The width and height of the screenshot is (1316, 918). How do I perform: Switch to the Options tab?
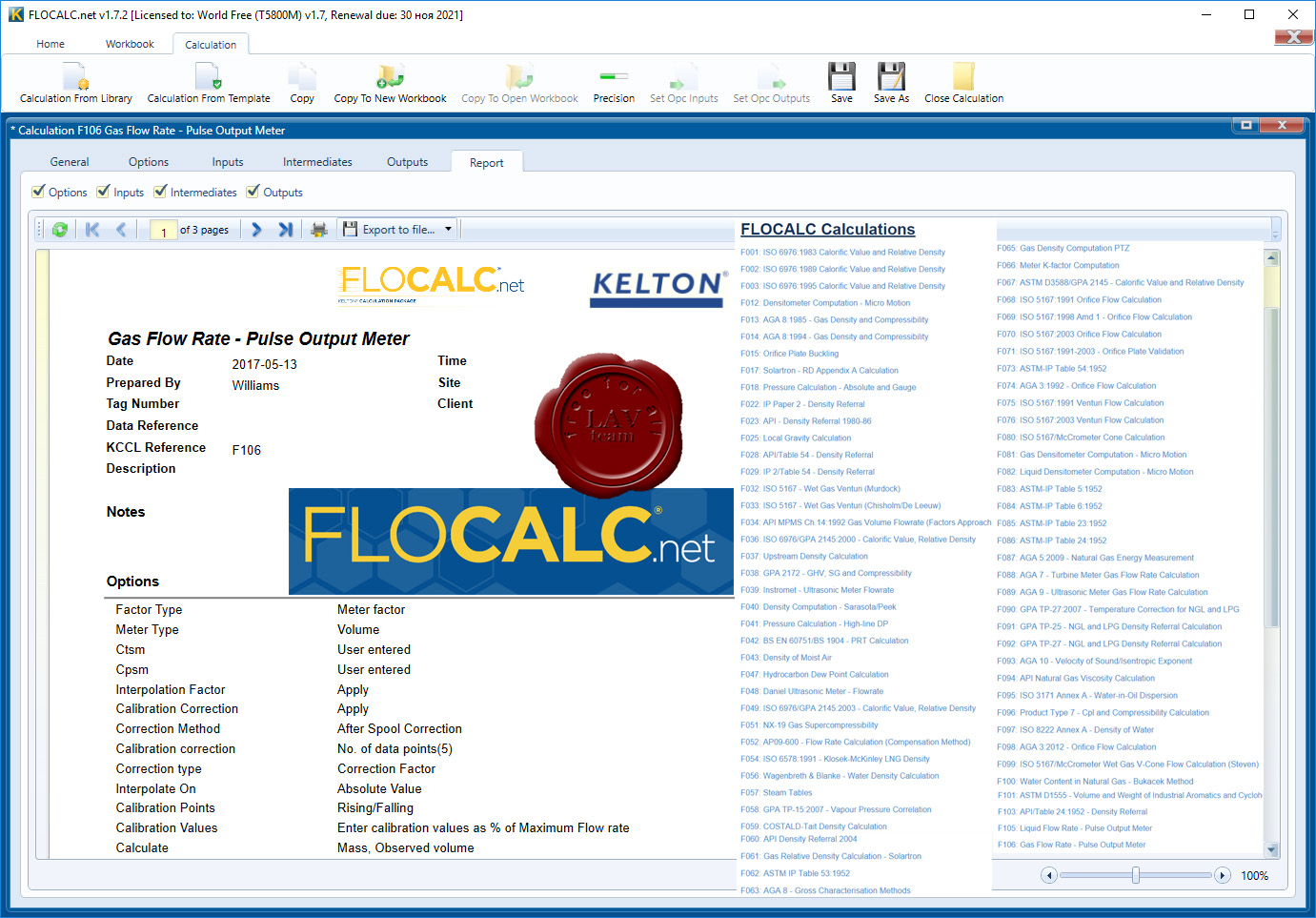(x=149, y=162)
